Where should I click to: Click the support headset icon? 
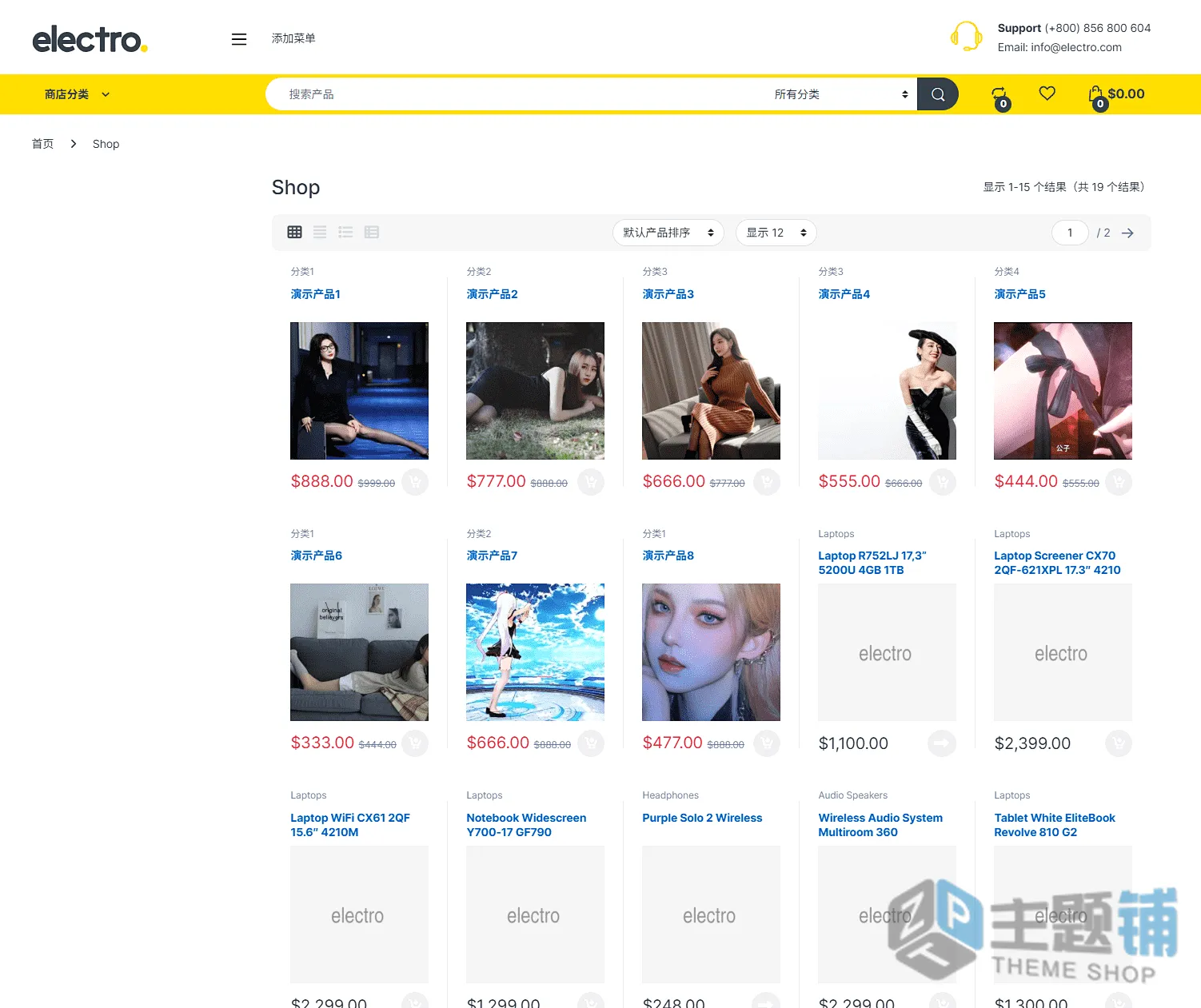click(x=966, y=37)
